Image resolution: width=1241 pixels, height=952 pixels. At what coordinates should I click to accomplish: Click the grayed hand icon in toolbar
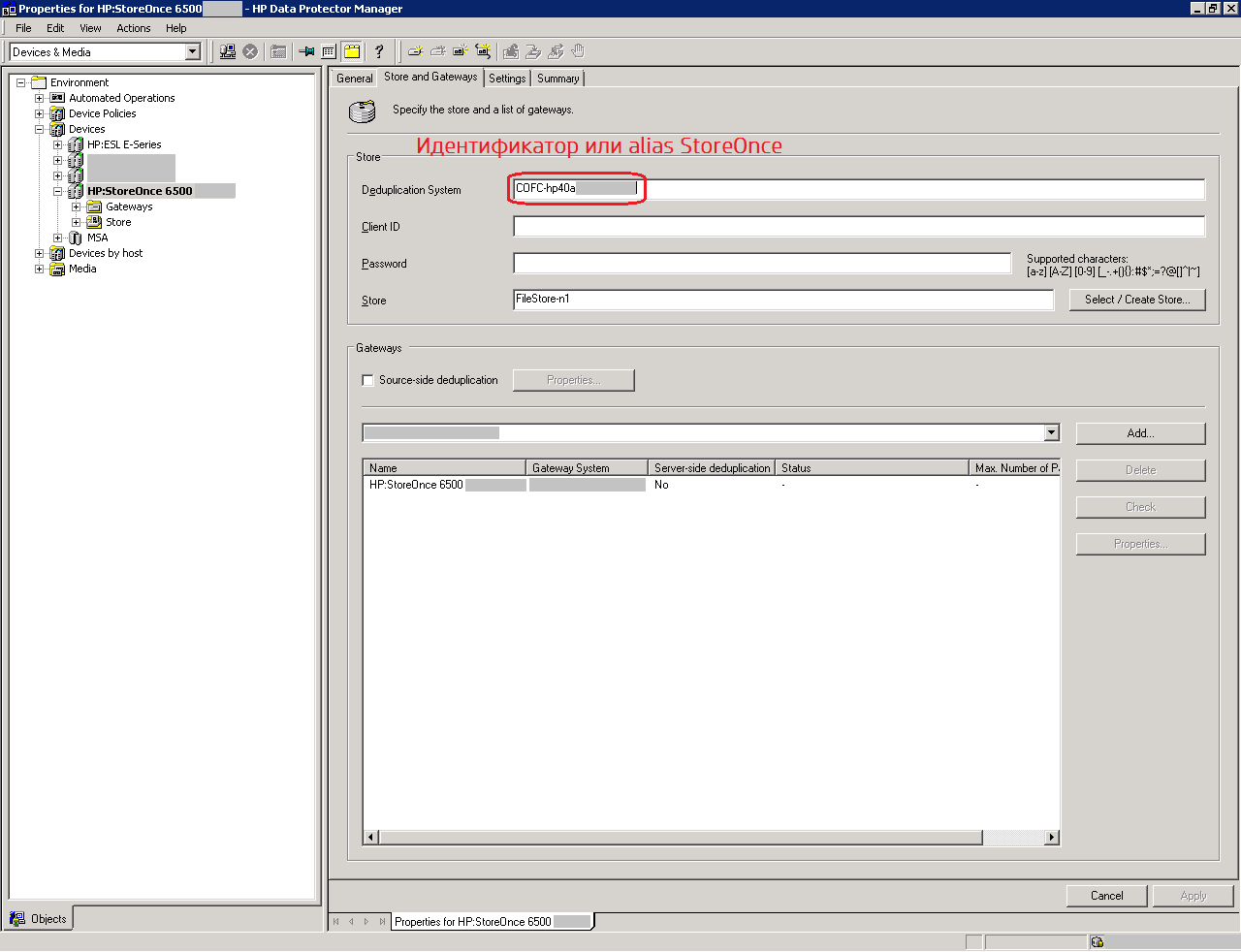click(x=579, y=51)
